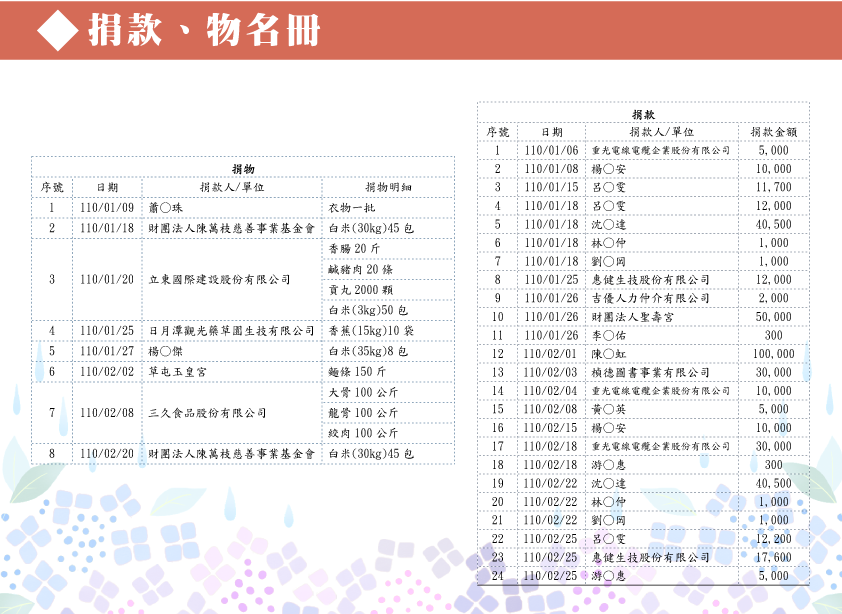Select the 捐款 table title cell
This screenshot has width=842, height=614.
coord(643,114)
